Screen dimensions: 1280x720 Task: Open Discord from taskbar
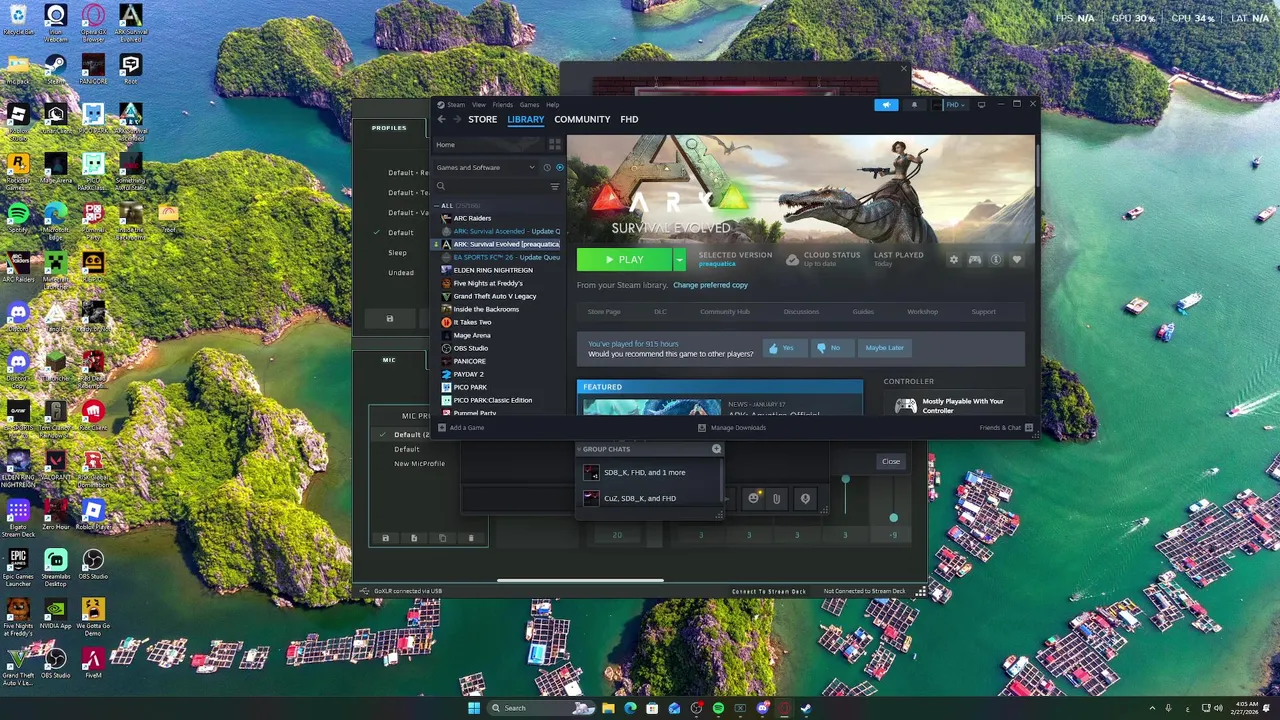(762, 708)
